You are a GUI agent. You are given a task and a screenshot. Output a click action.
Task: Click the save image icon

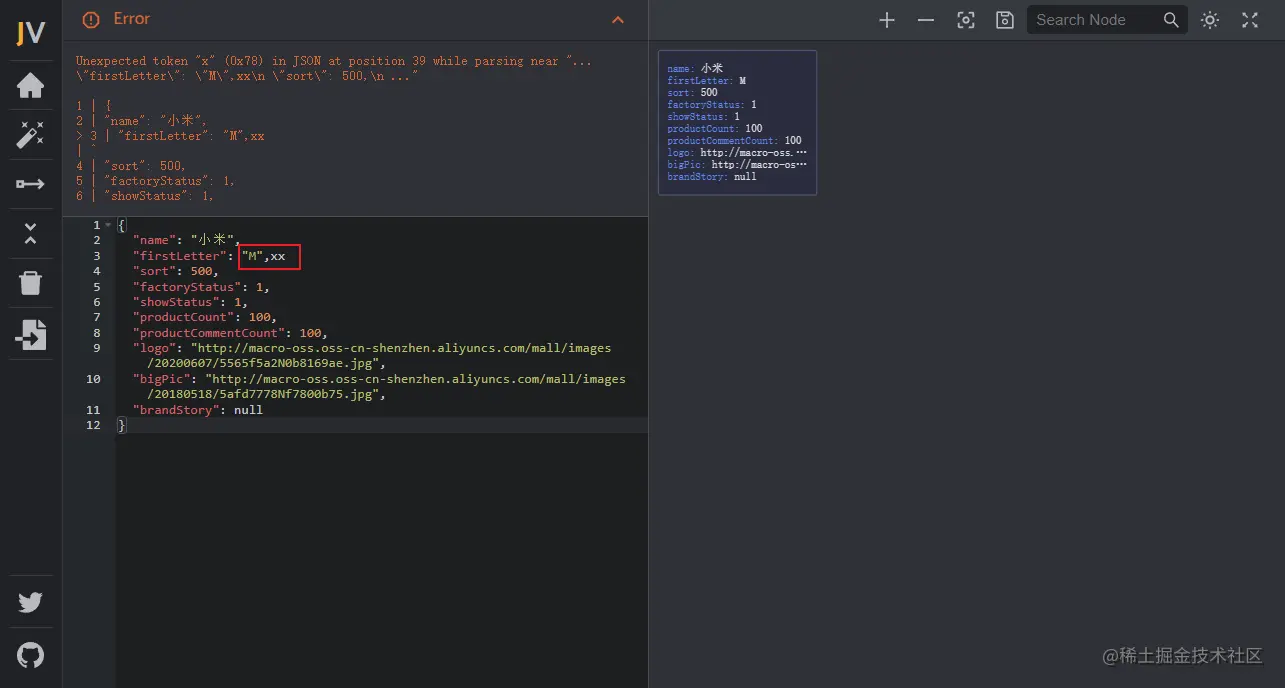tap(1005, 20)
